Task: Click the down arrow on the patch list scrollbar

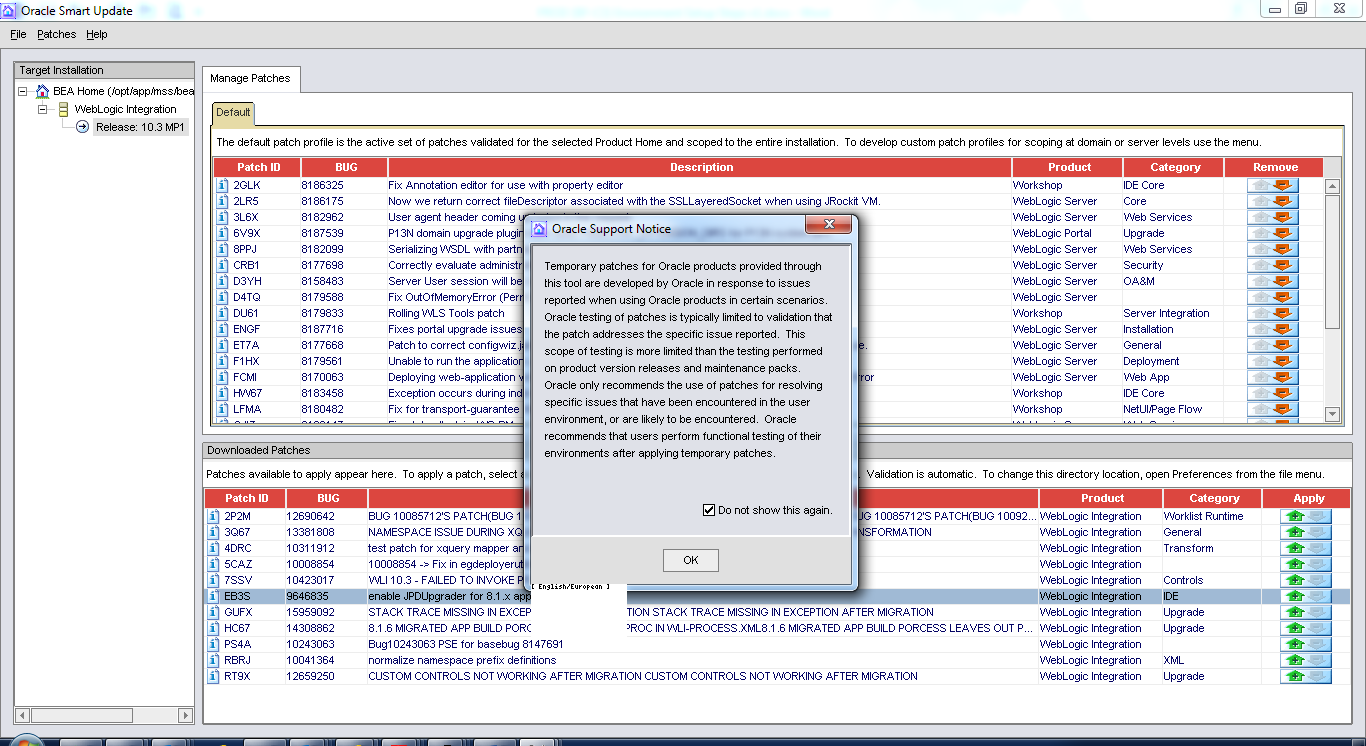Action: [x=1333, y=413]
